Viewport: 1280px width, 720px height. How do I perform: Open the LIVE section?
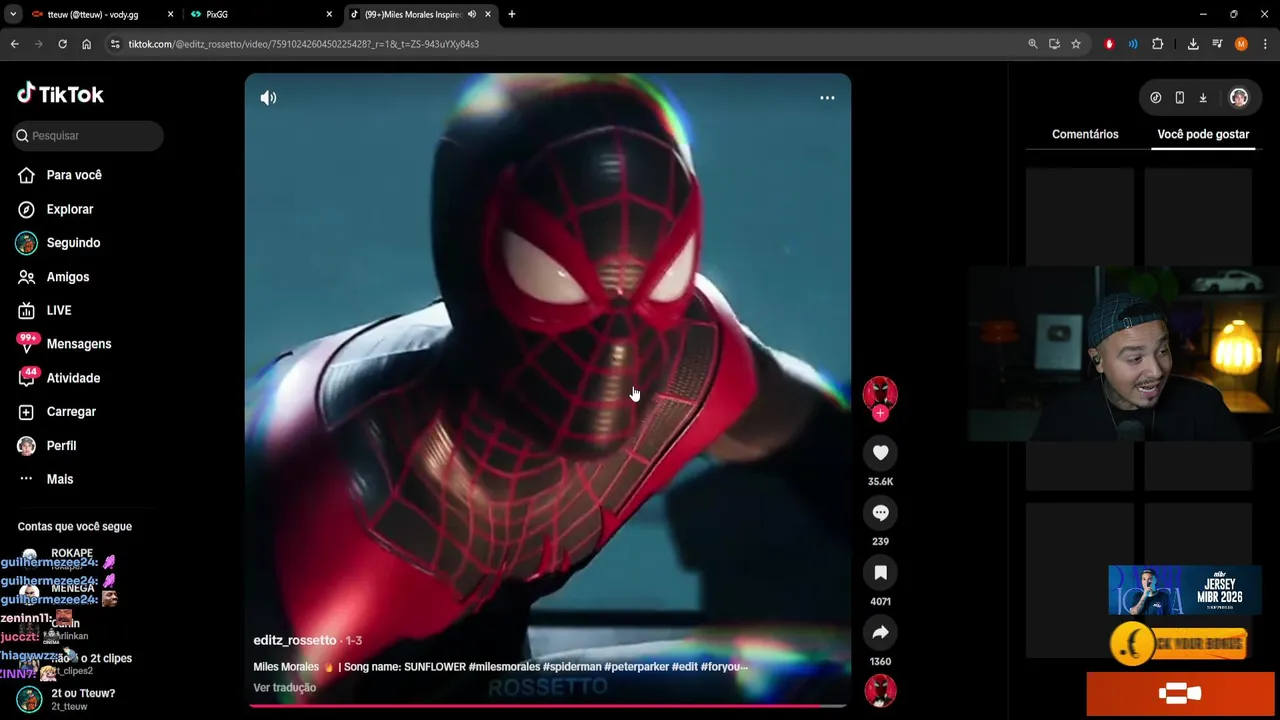click(59, 311)
